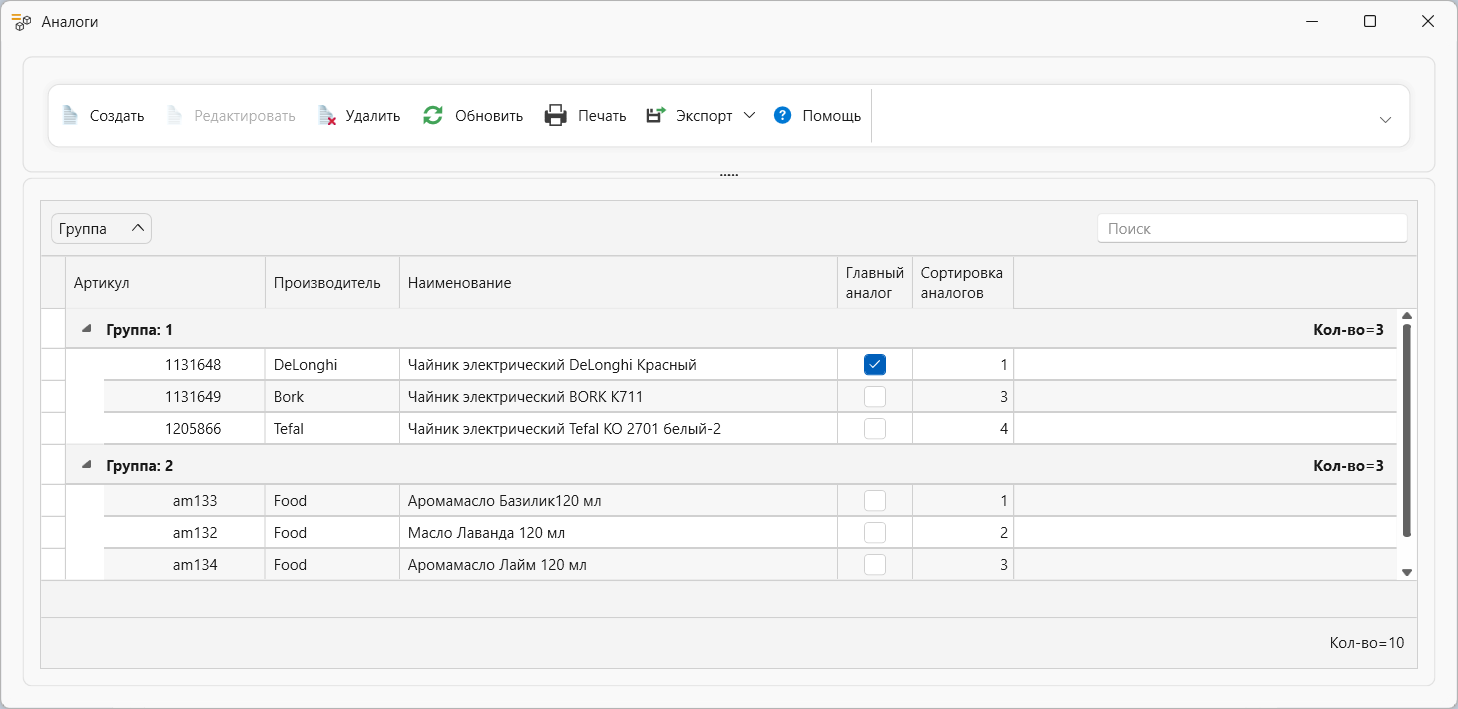Click the panel splitter dots handle

(729, 175)
